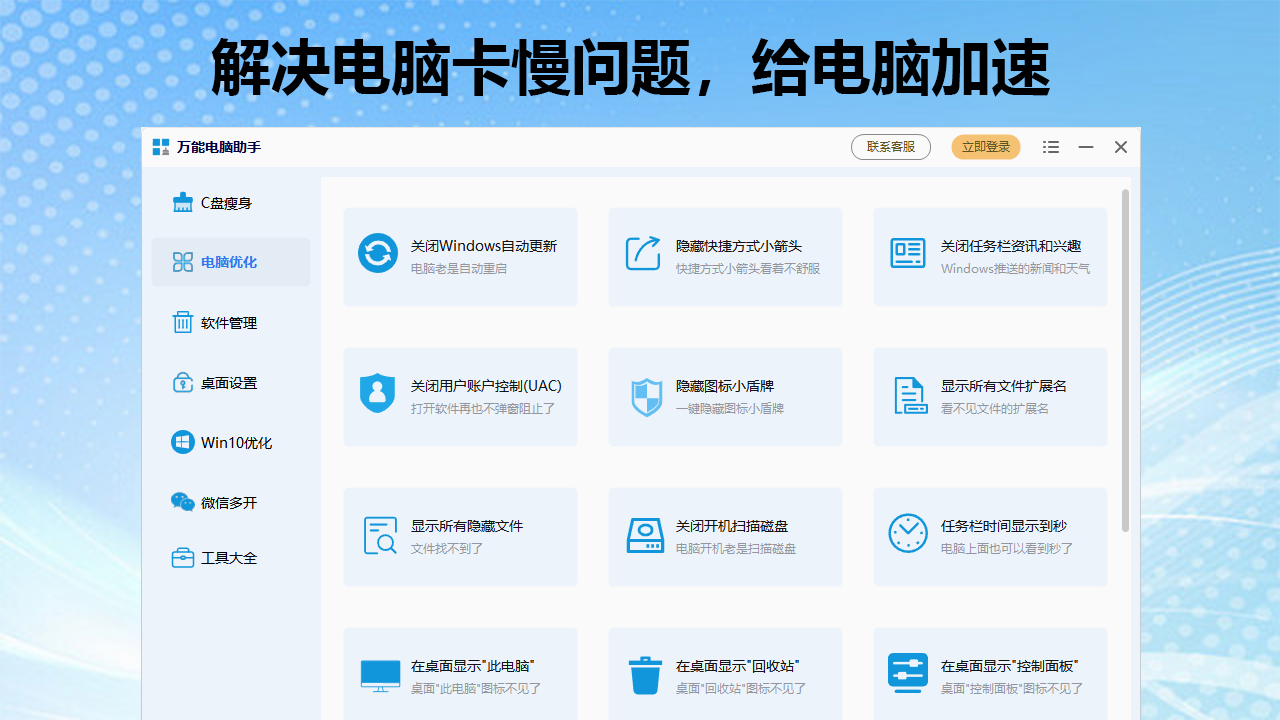The height and width of the screenshot is (720, 1280).
Task: Click the 立即登录 button
Action: tap(986, 147)
